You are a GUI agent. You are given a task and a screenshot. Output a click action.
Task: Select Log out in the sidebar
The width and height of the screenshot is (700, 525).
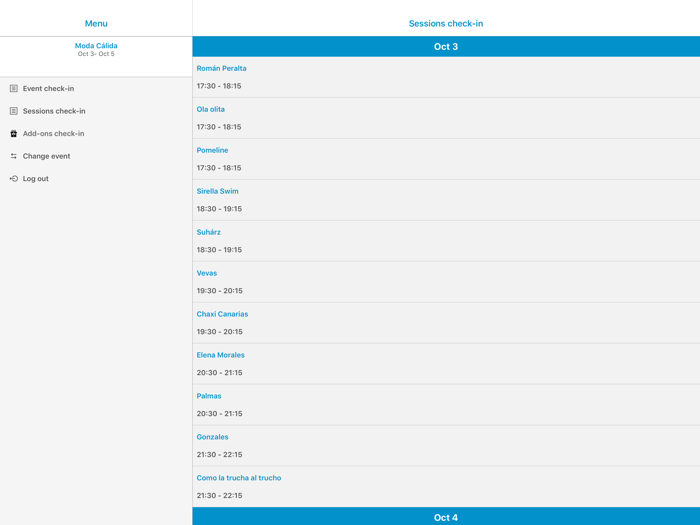pos(96,179)
